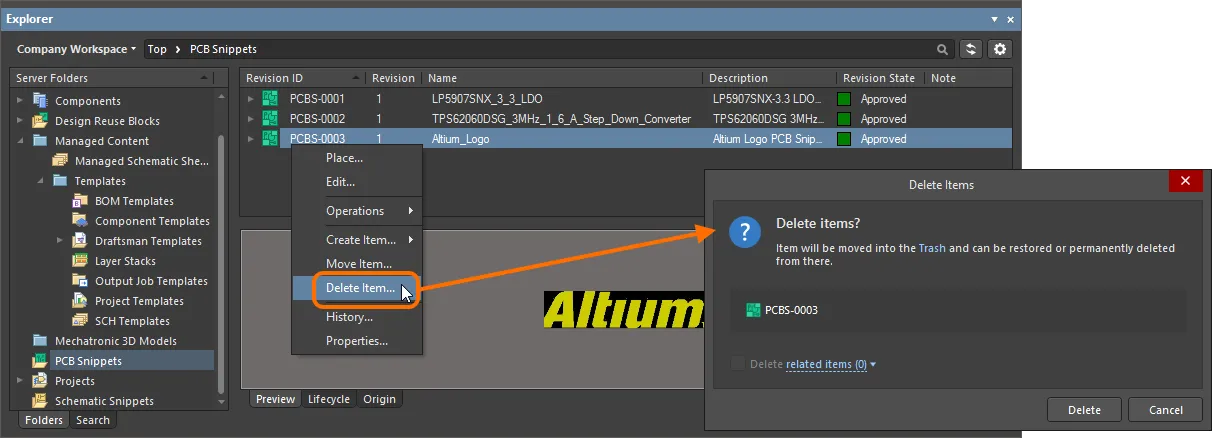Expand the related items dropdown arrow
The height and width of the screenshot is (438, 1212).
(873, 365)
